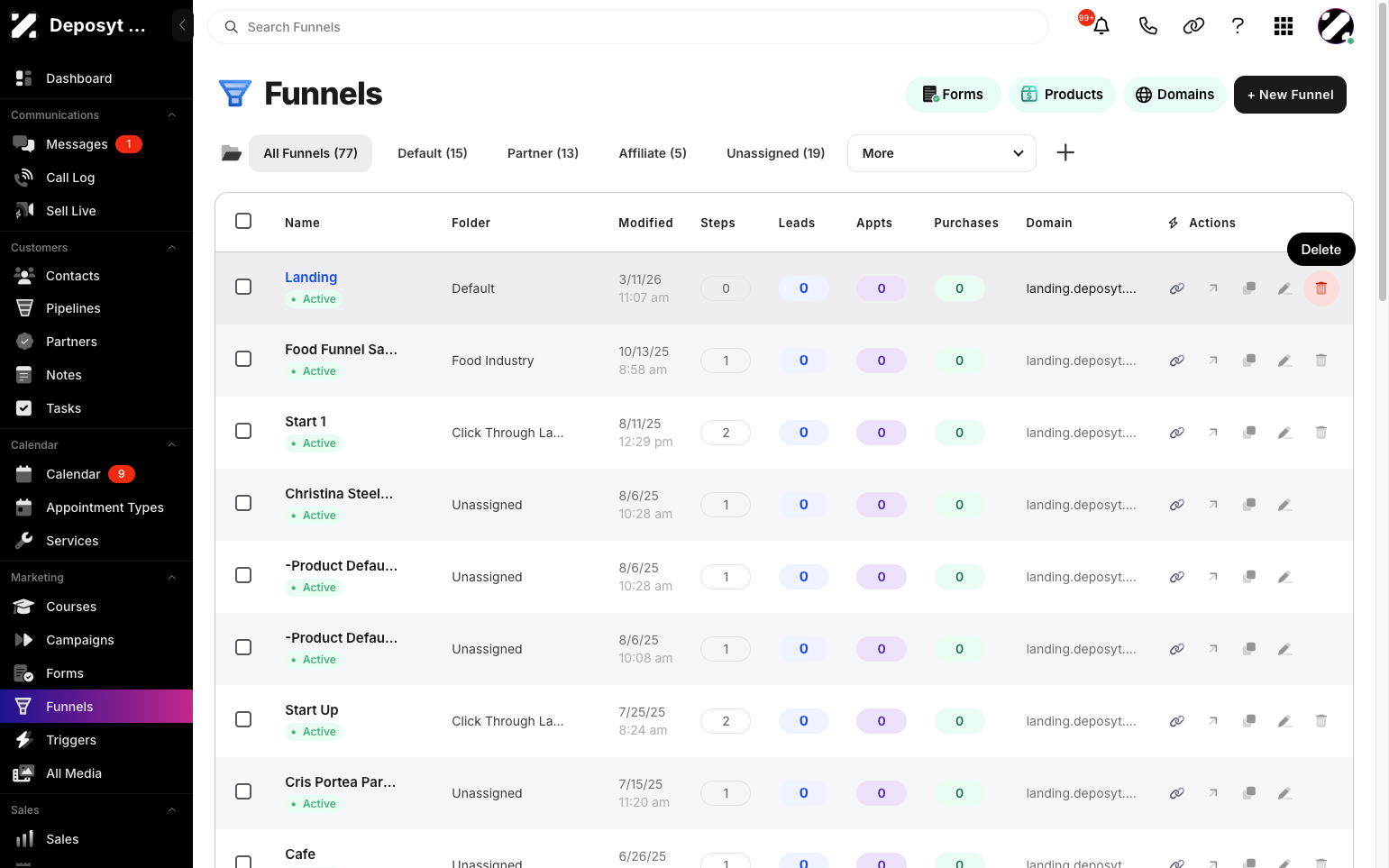The image size is (1389, 868).
Task: Click the folder icon beside All Funnels
Action: [232, 153]
